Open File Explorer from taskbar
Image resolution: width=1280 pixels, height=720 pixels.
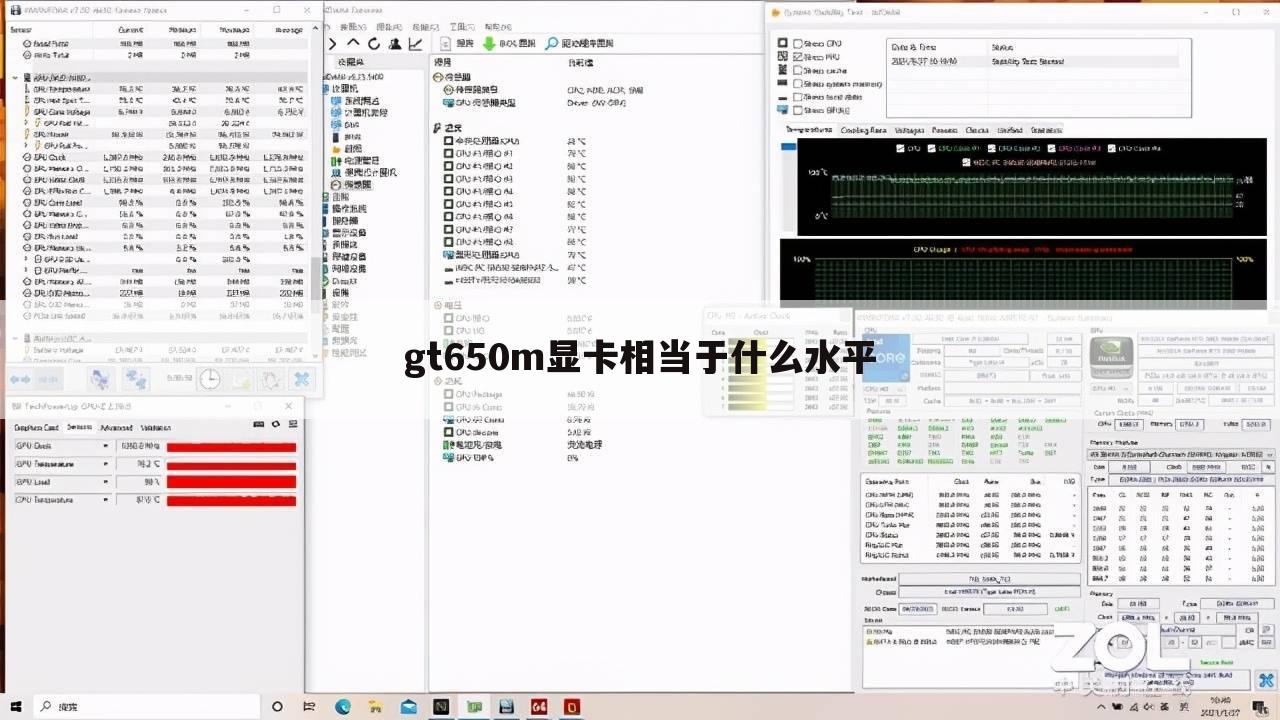375,707
